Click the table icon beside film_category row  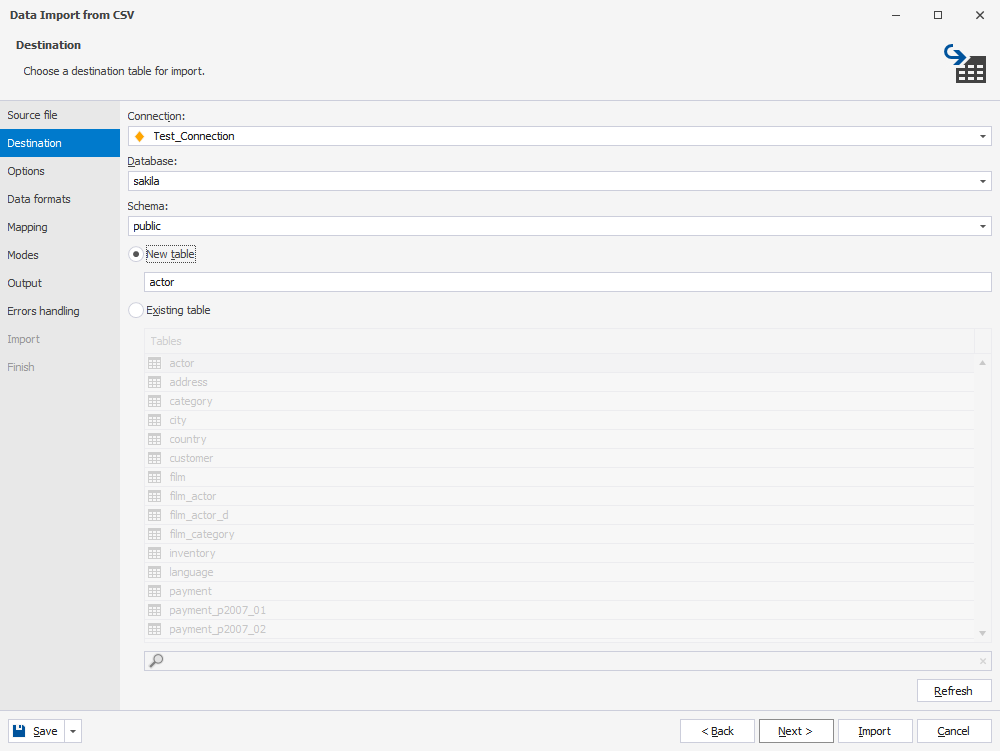point(154,534)
